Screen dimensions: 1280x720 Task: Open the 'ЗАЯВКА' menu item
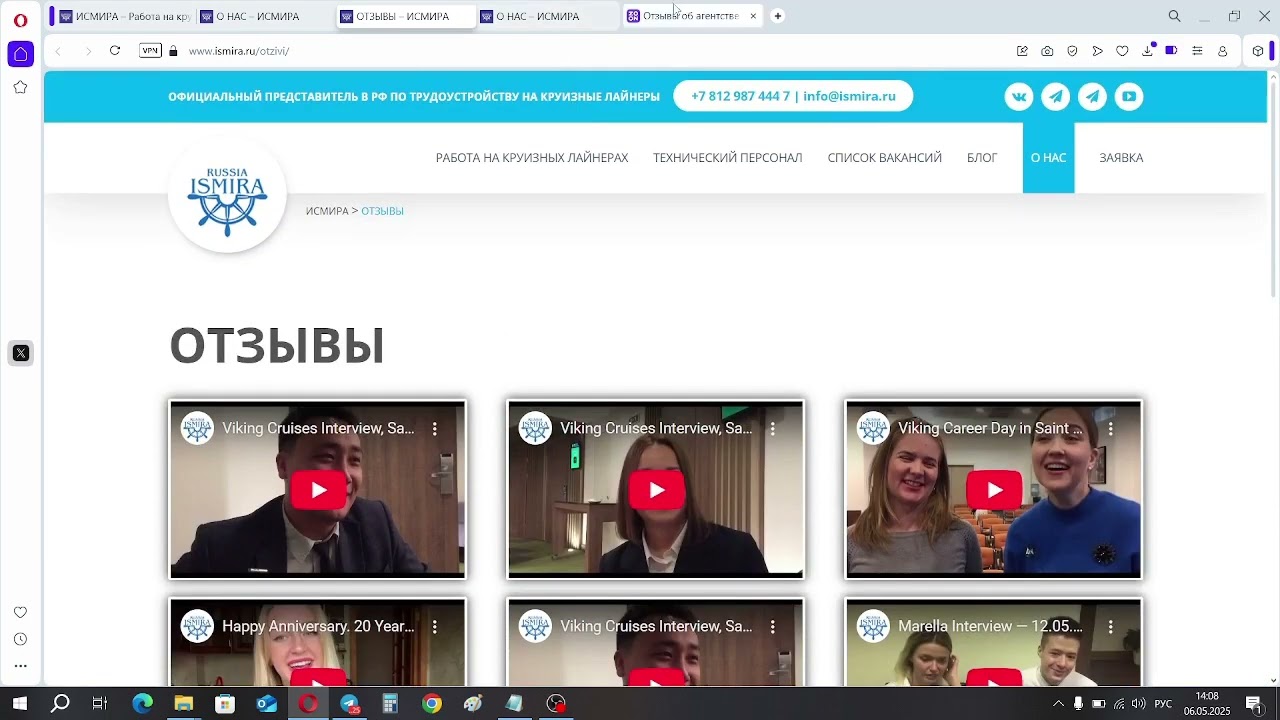[1121, 158]
